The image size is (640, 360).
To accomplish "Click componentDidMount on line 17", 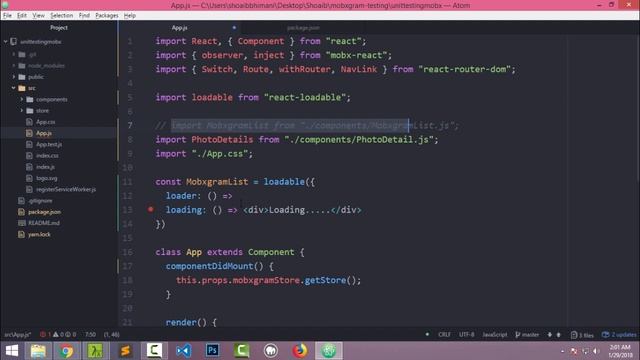I will point(209,266).
